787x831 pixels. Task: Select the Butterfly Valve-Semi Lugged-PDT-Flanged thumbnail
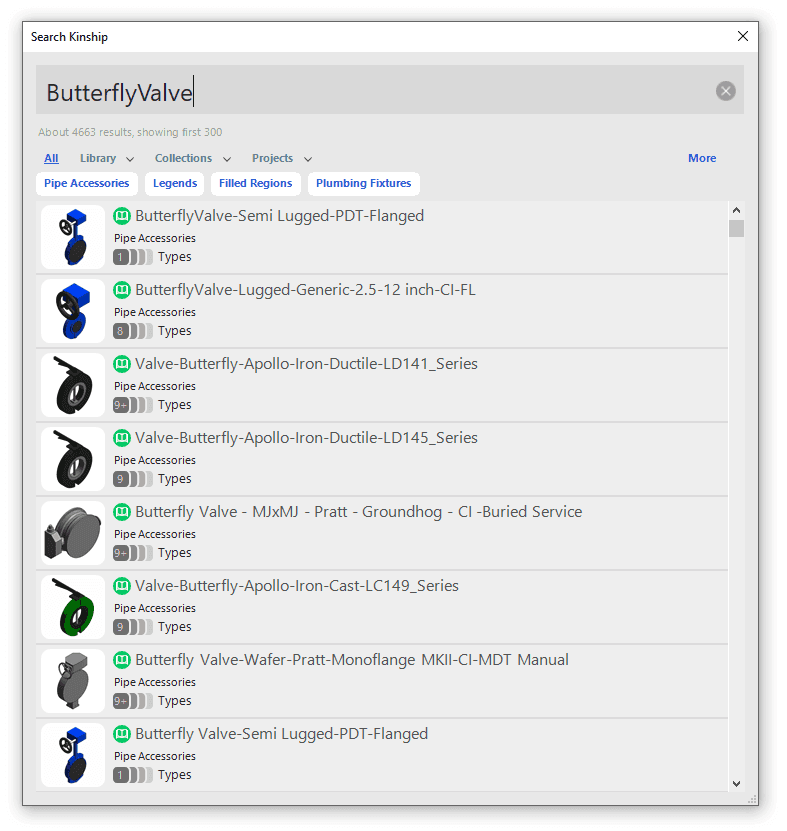click(73, 755)
